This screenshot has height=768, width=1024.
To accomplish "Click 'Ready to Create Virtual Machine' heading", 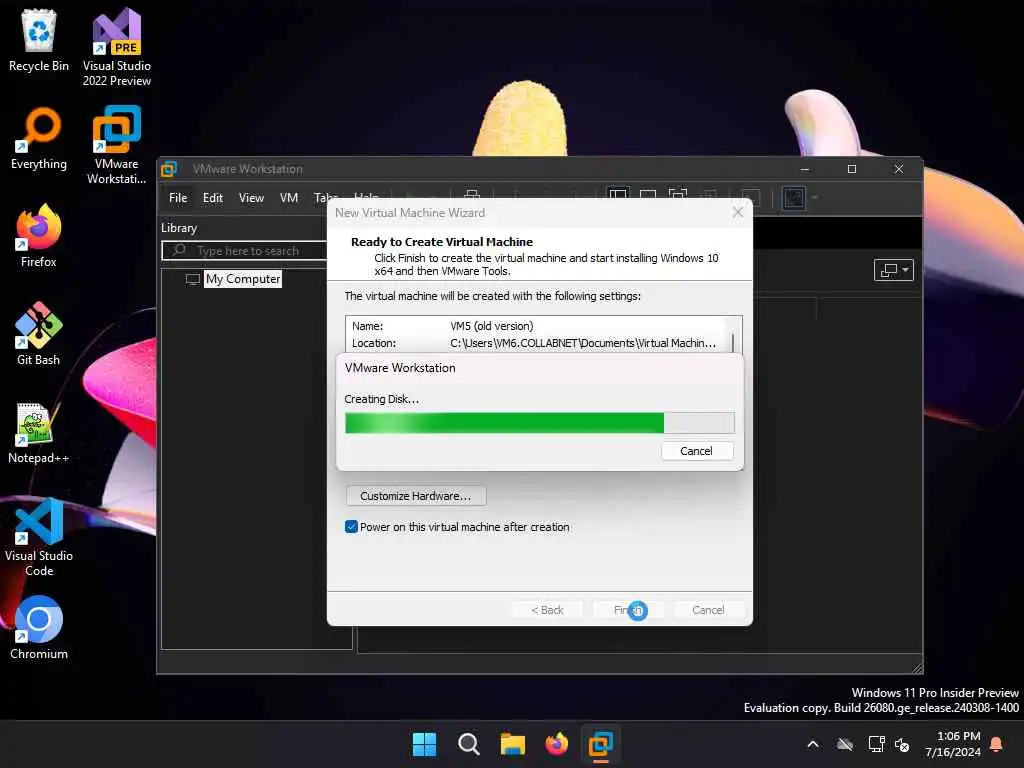I will (441, 242).
